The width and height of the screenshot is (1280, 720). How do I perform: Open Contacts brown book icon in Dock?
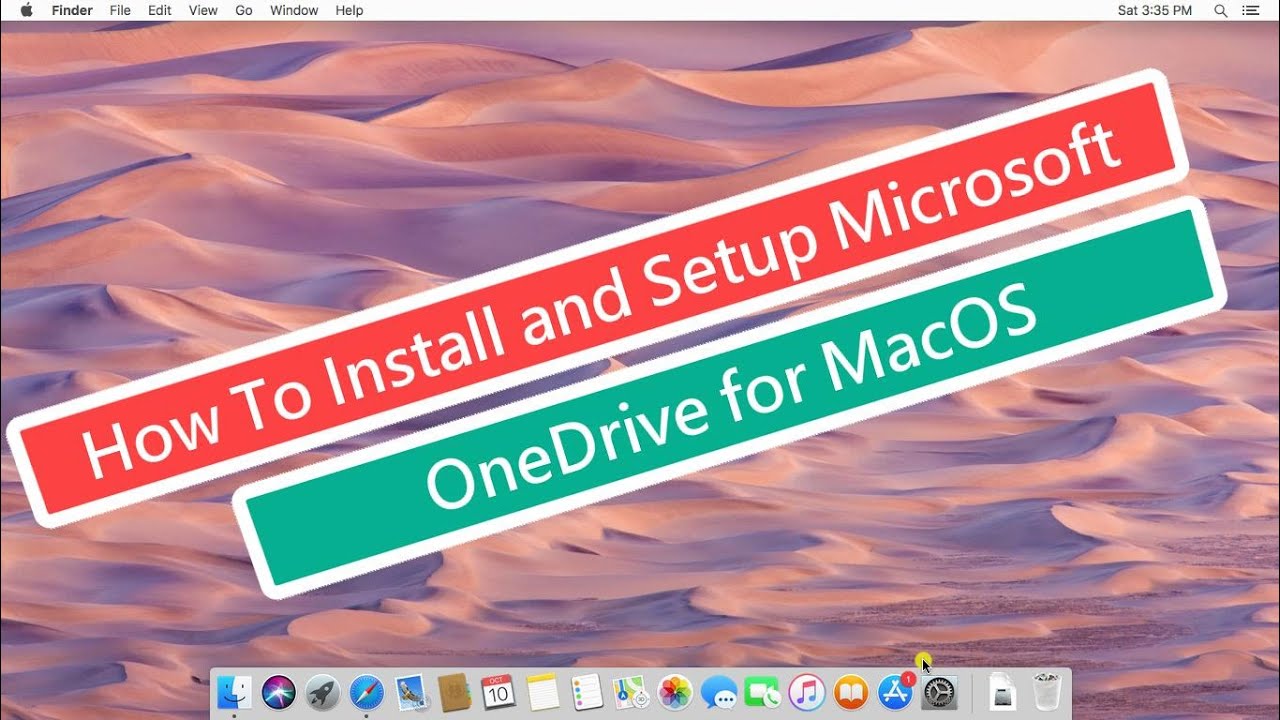pyautogui.click(x=454, y=692)
